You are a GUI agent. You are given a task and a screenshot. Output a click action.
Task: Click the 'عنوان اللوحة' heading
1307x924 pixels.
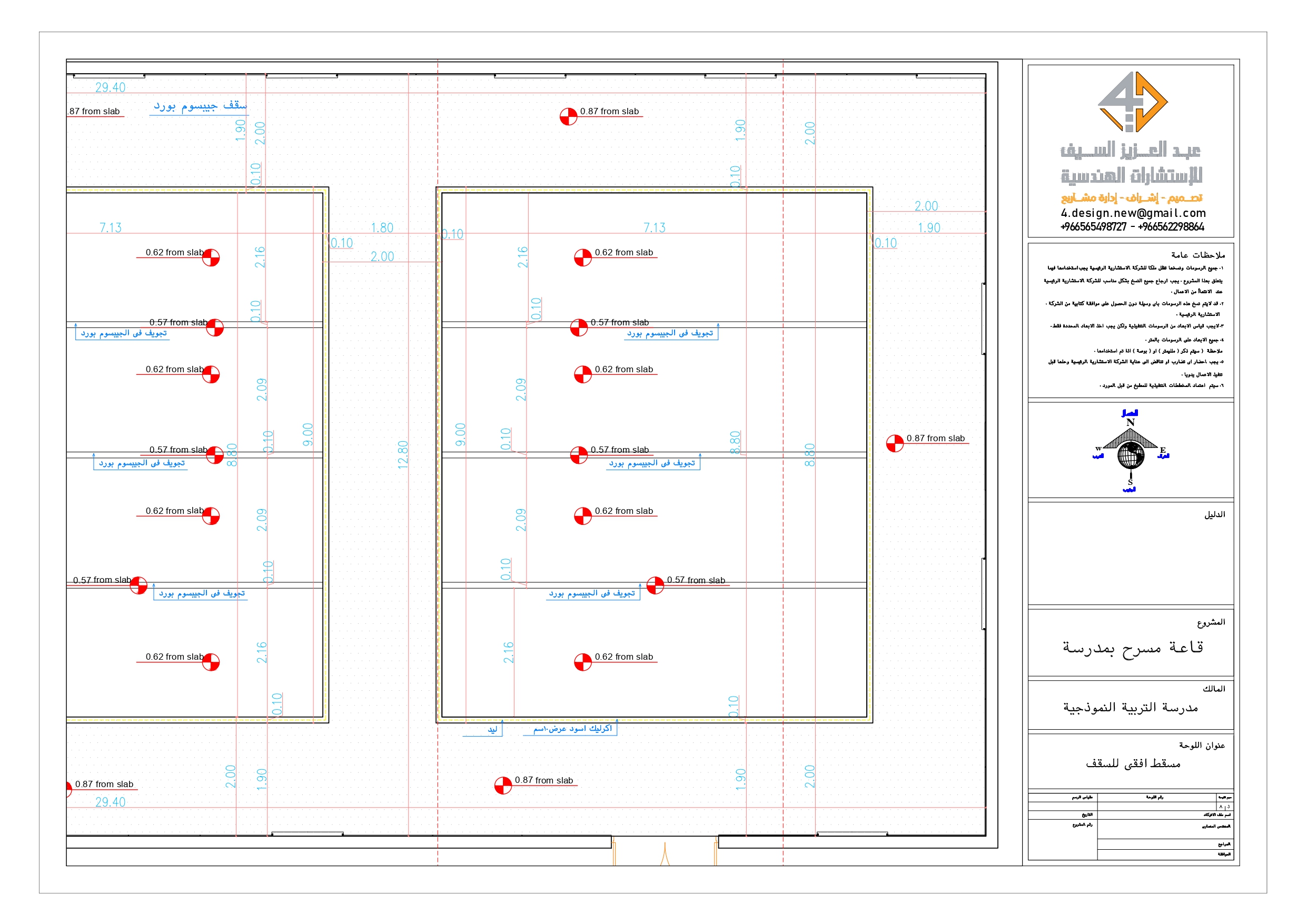tap(1202, 745)
